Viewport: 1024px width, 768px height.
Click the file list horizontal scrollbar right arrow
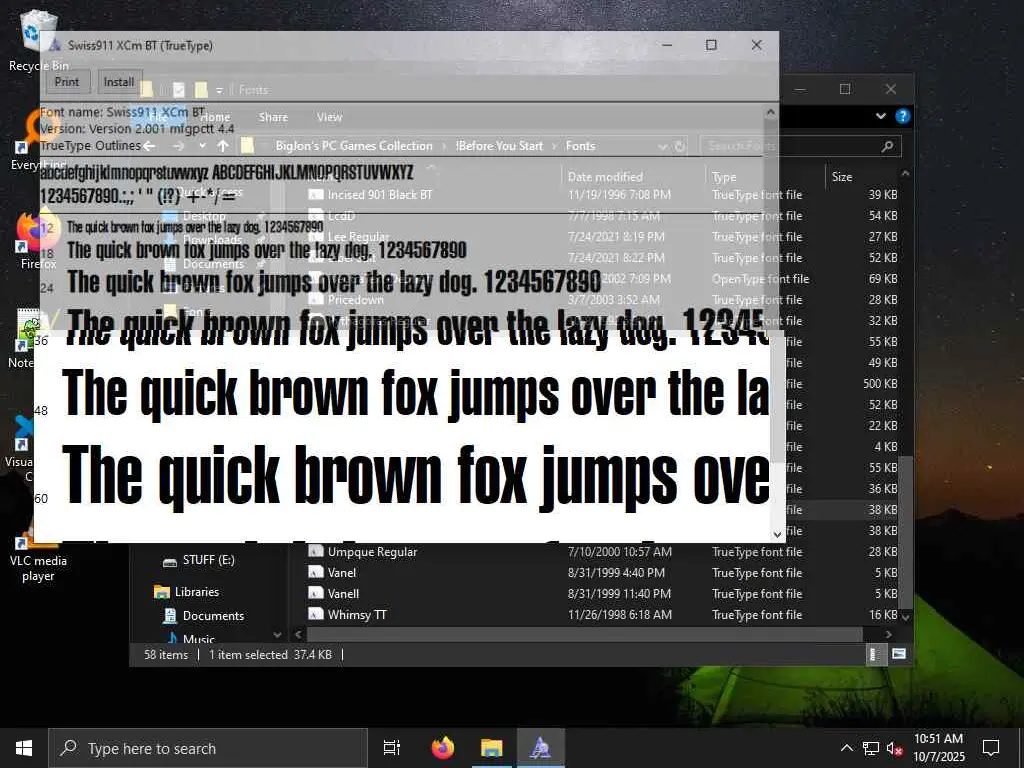click(x=889, y=635)
